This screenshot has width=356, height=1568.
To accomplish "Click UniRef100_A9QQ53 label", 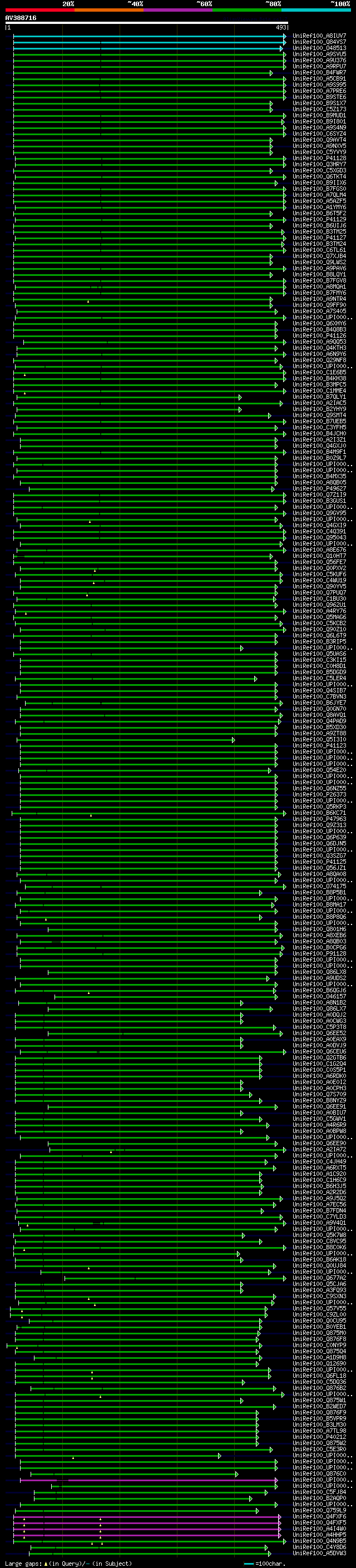I will tap(319, 342).
